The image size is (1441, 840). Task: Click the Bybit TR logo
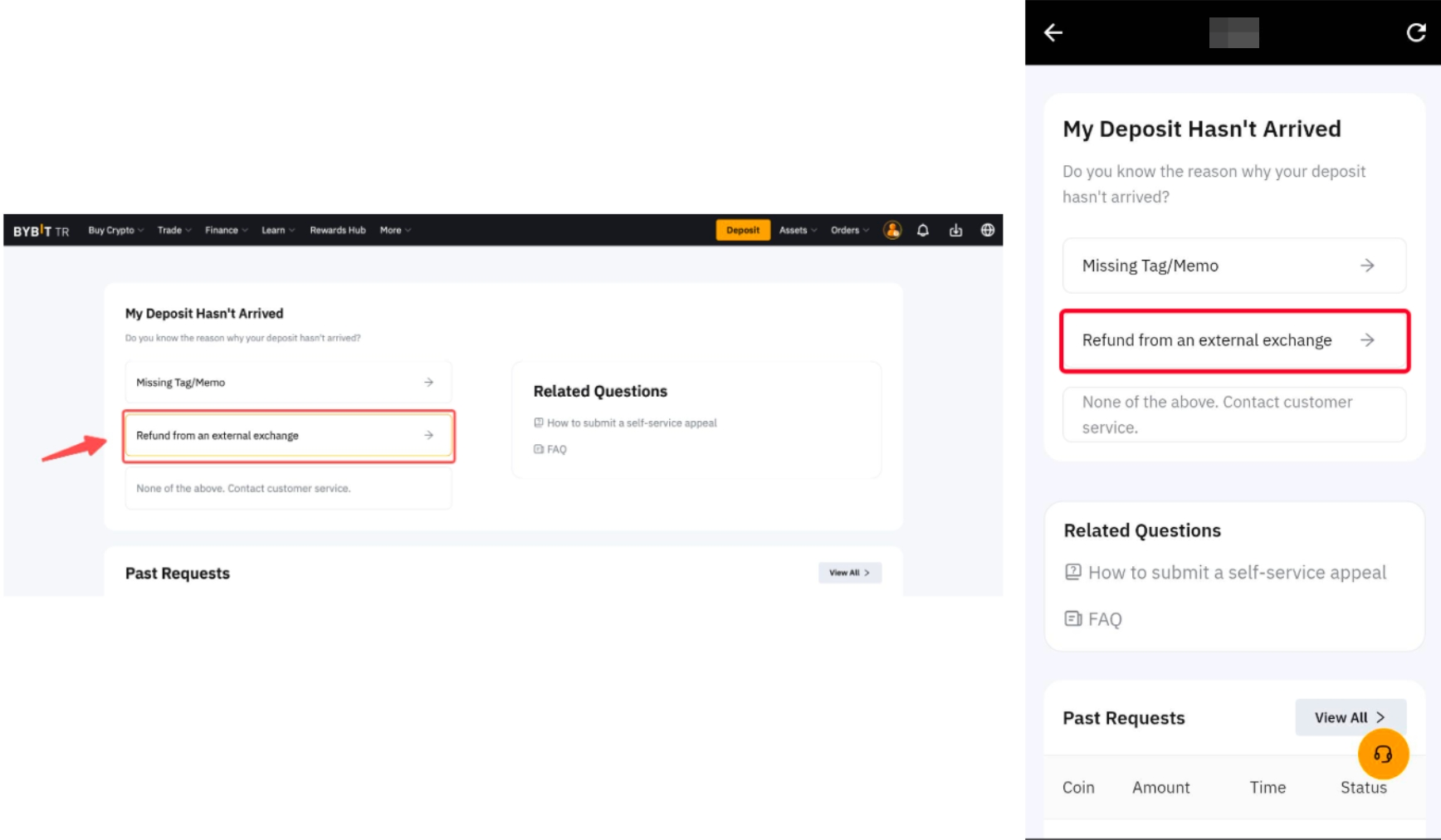tap(41, 231)
